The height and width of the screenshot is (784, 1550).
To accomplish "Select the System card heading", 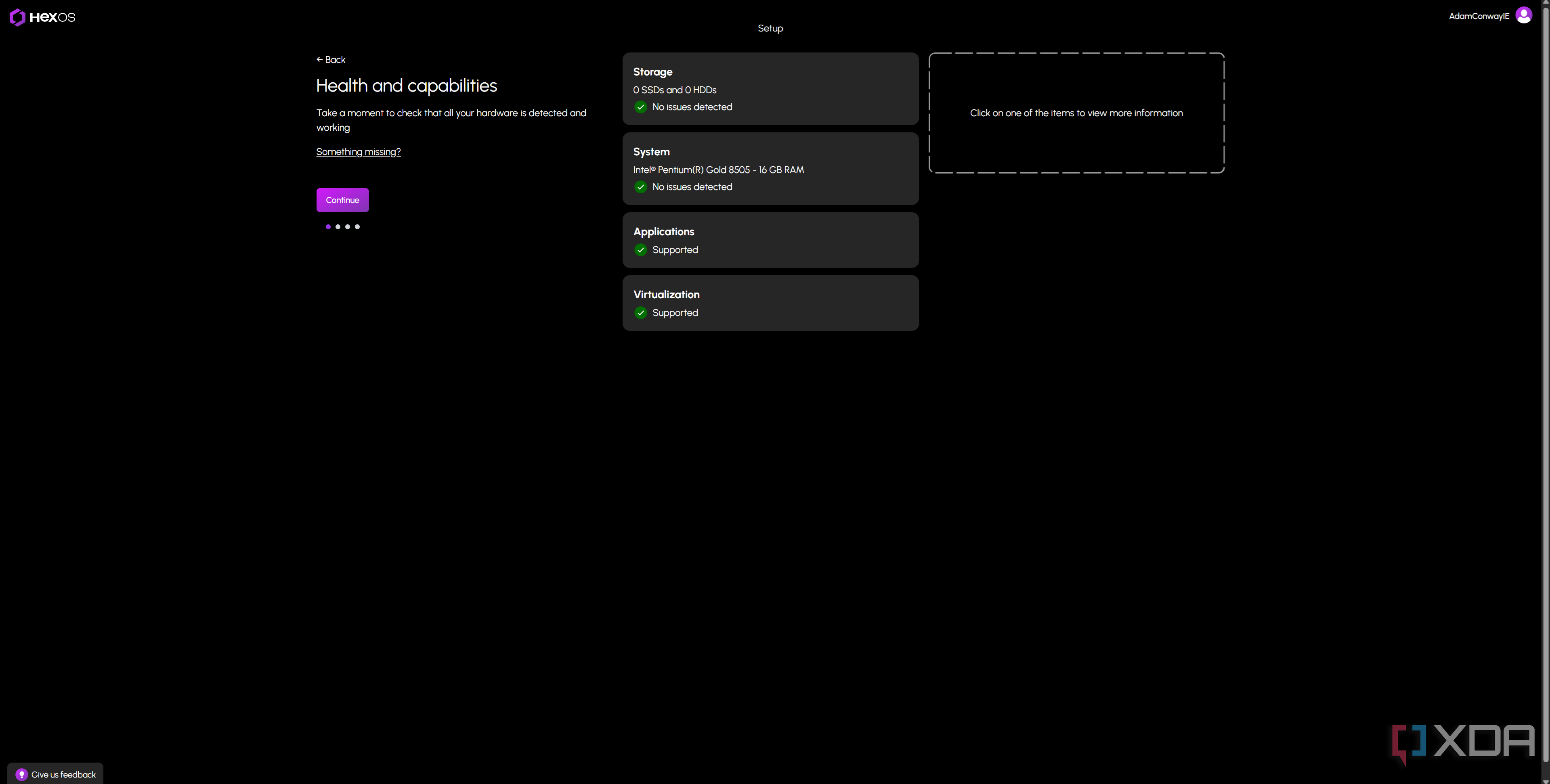I will click(651, 152).
